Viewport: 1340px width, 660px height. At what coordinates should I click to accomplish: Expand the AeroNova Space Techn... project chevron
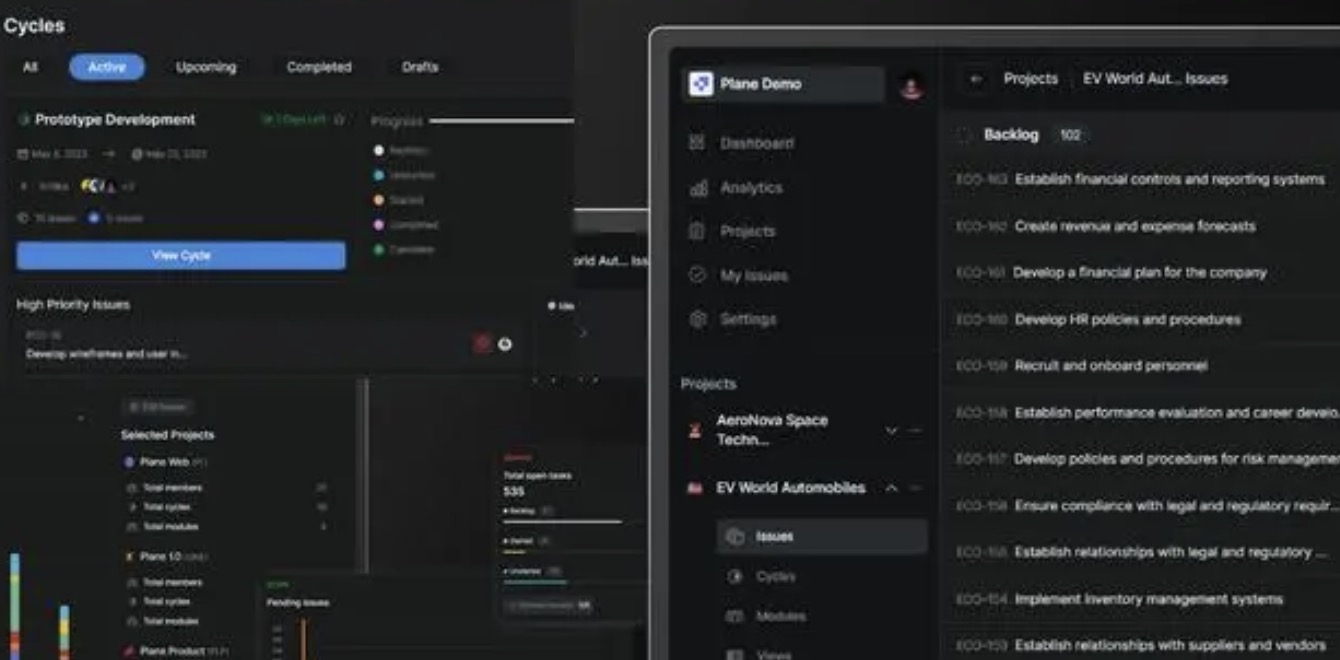[891, 431]
